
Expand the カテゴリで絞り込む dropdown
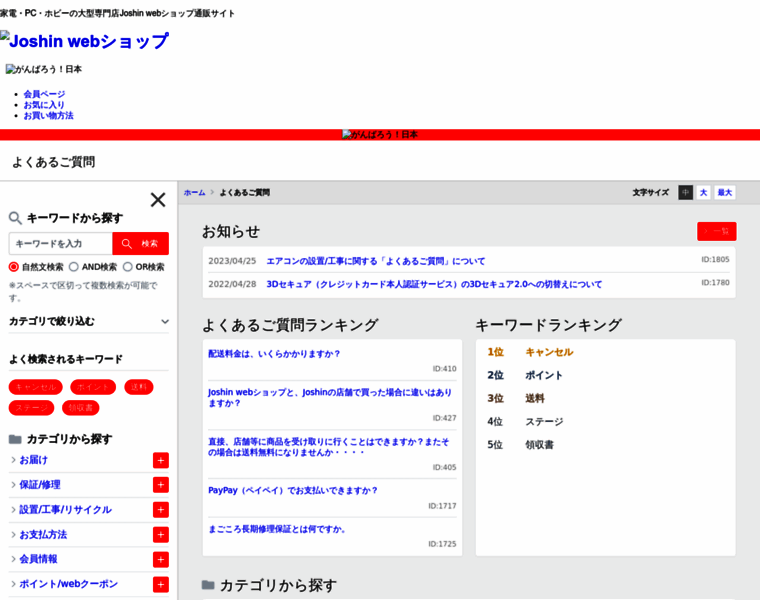(89, 321)
